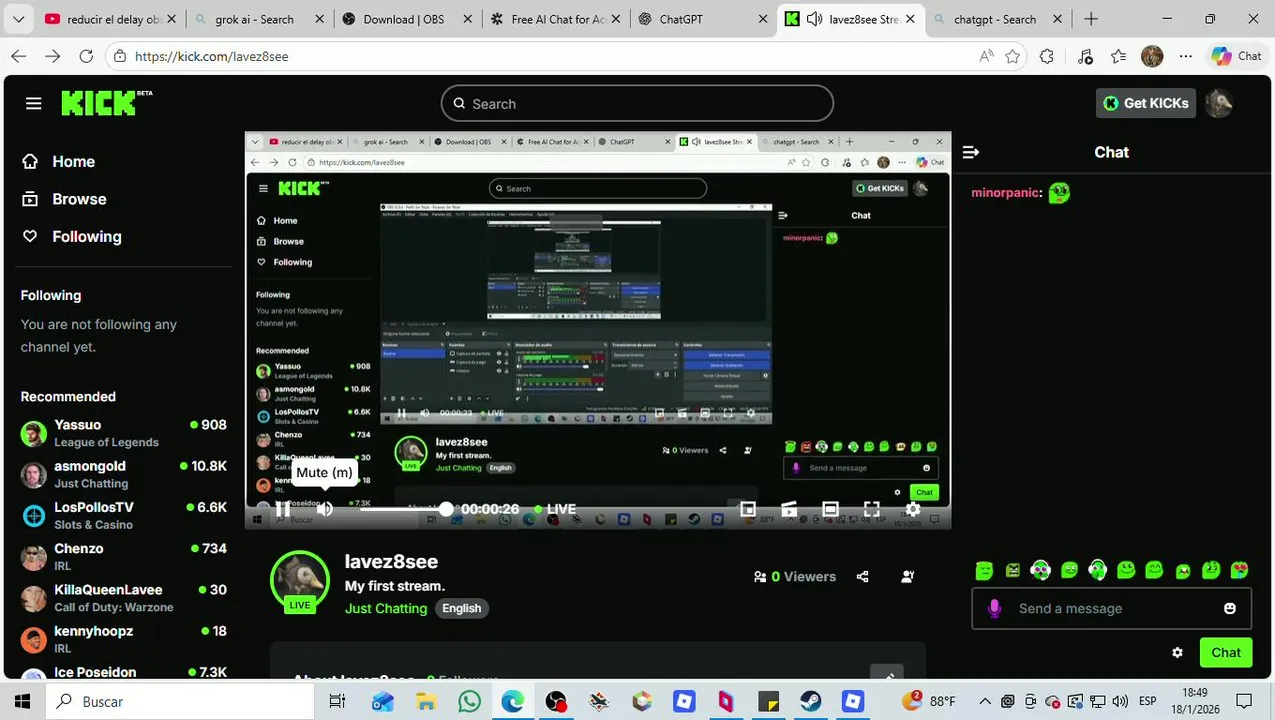
Task: Open LosPollosTV recommended channel
Action: tap(124, 515)
